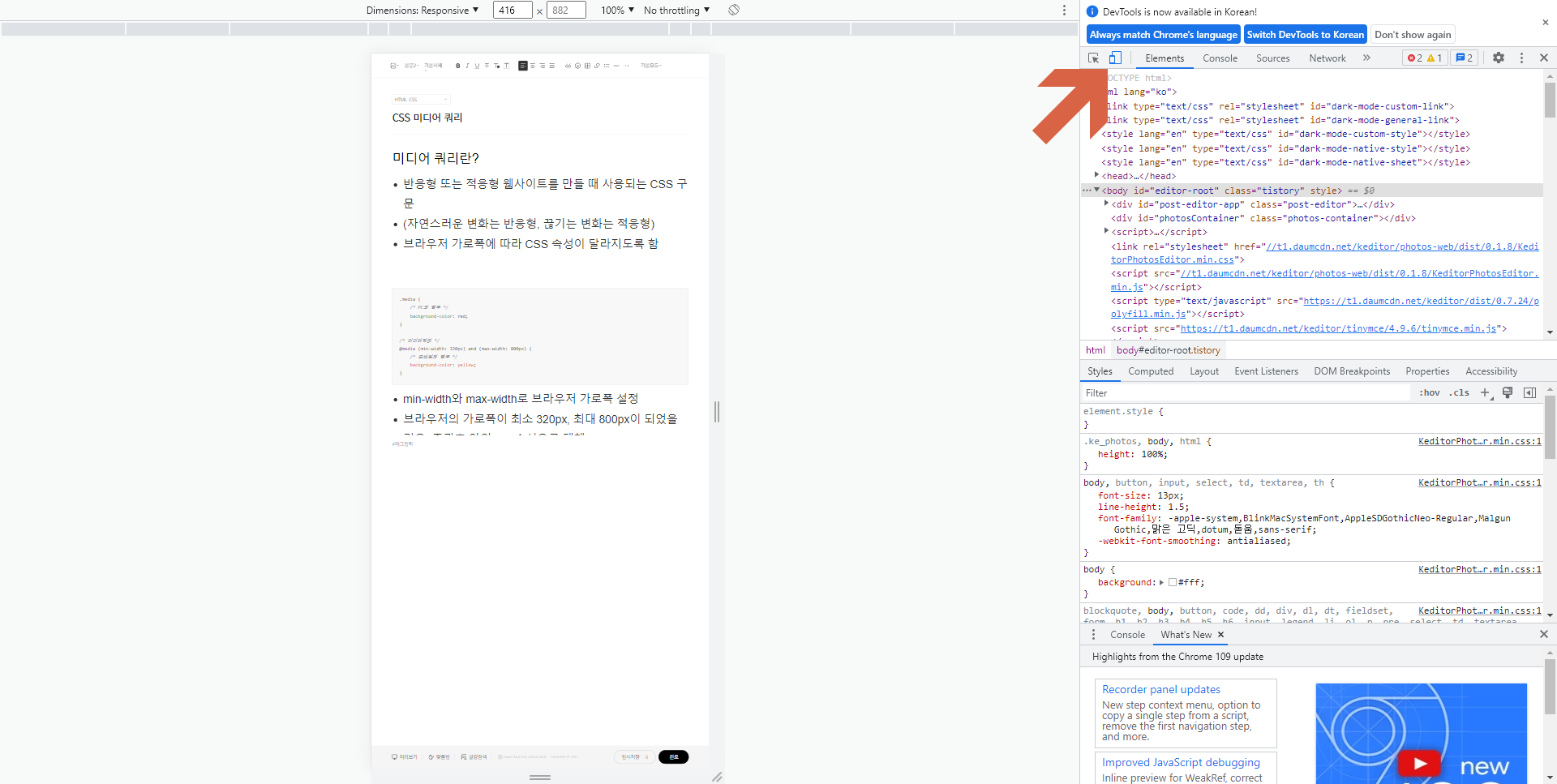Expand the post-editor-app div node
Viewport: 1557px width, 784px height.
coord(1106,203)
